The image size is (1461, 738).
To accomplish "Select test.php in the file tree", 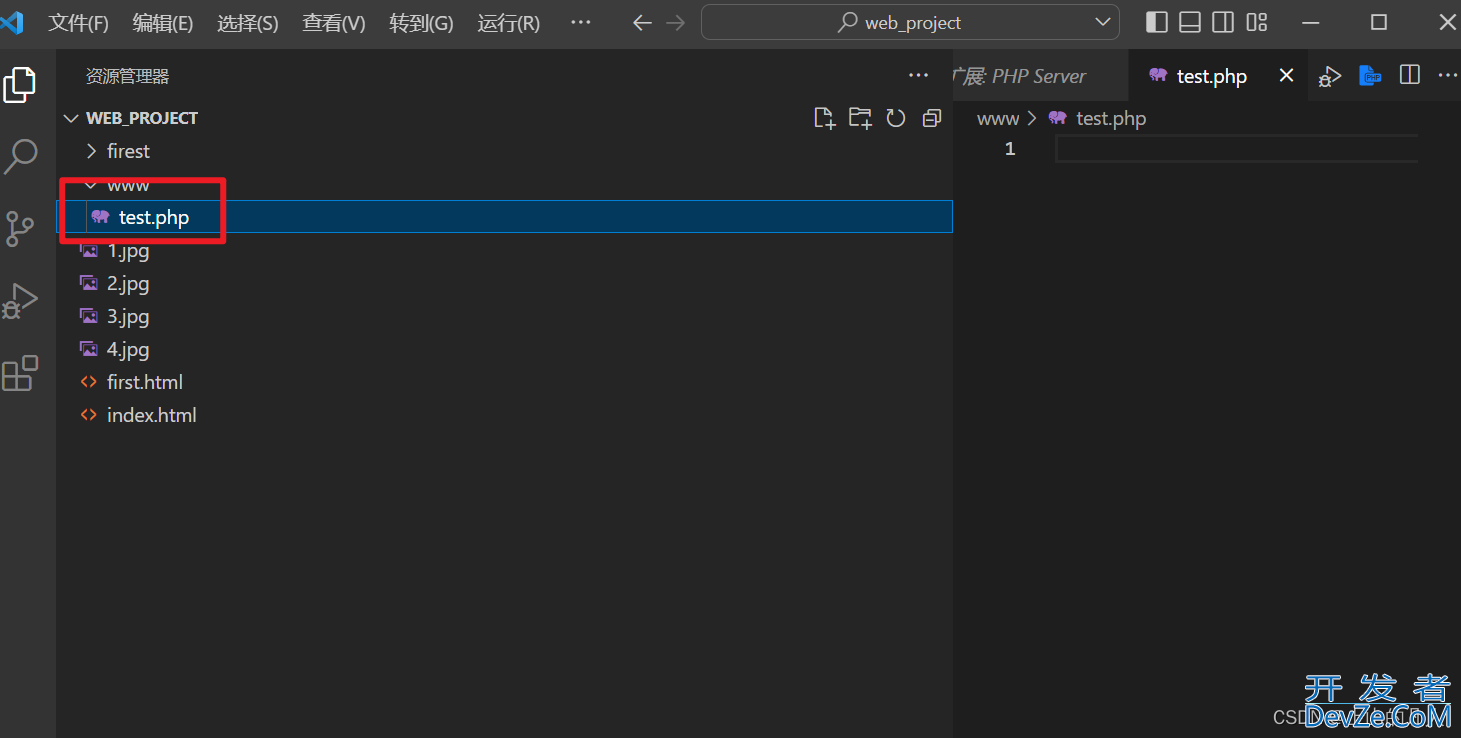I will 504,217.
